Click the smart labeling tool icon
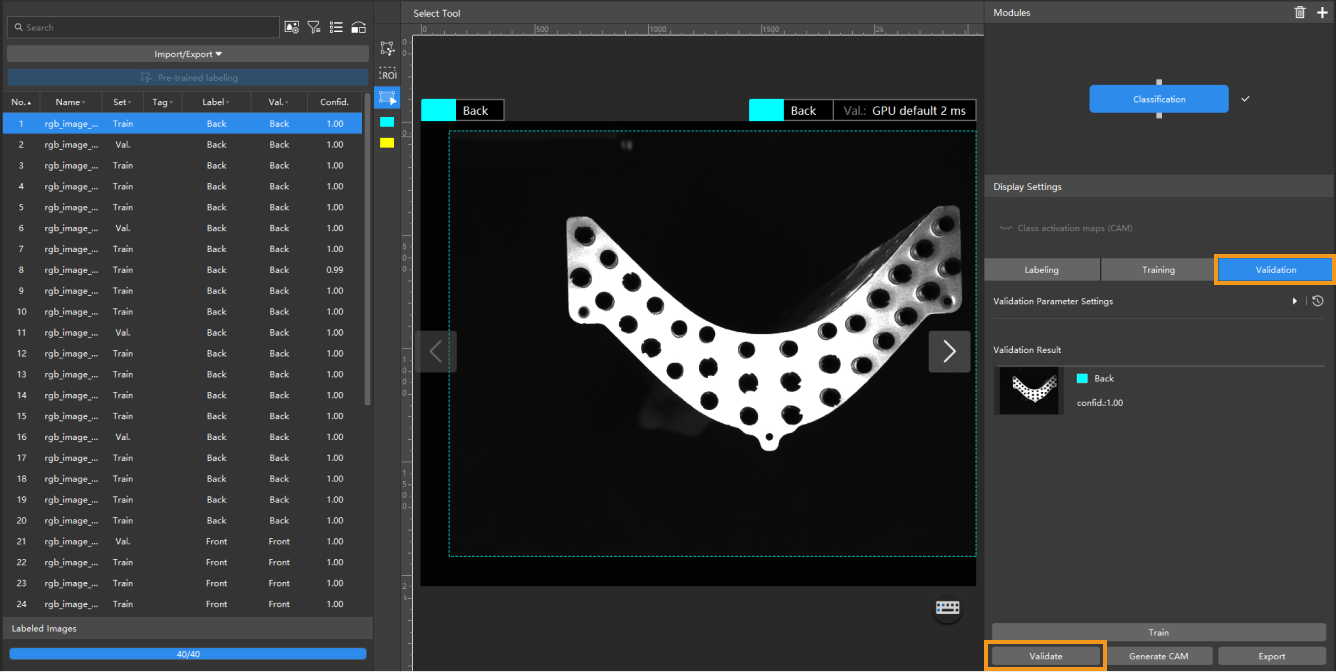Viewport: 1336px width, 672px height. (x=387, y=48)
